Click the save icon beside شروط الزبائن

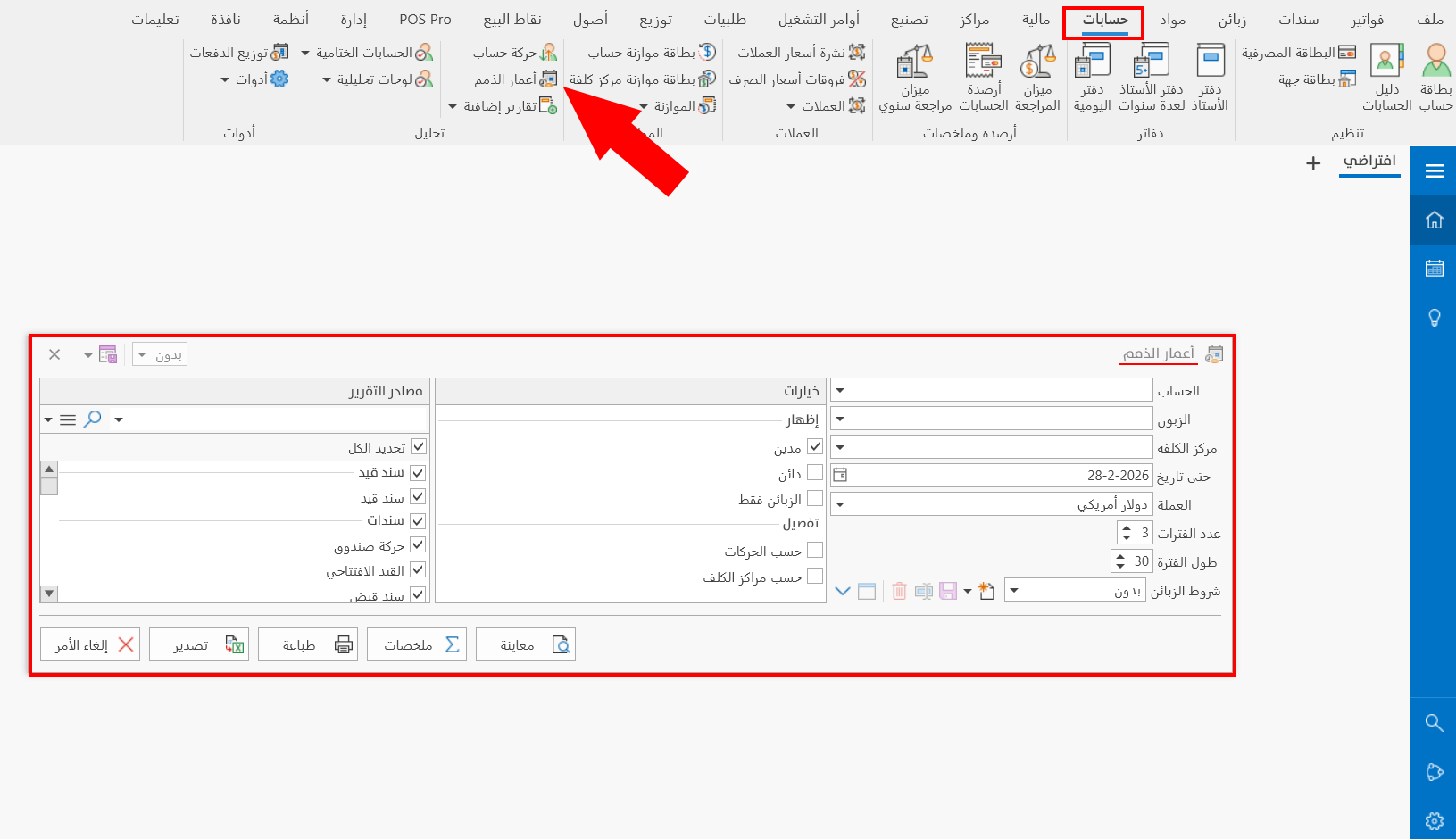tap(948, 591)
